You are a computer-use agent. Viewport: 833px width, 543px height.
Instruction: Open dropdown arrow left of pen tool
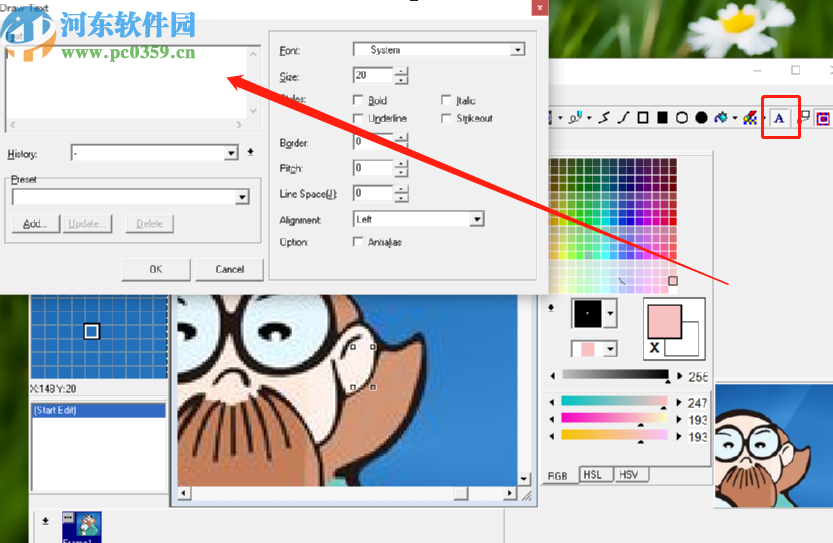560,118
